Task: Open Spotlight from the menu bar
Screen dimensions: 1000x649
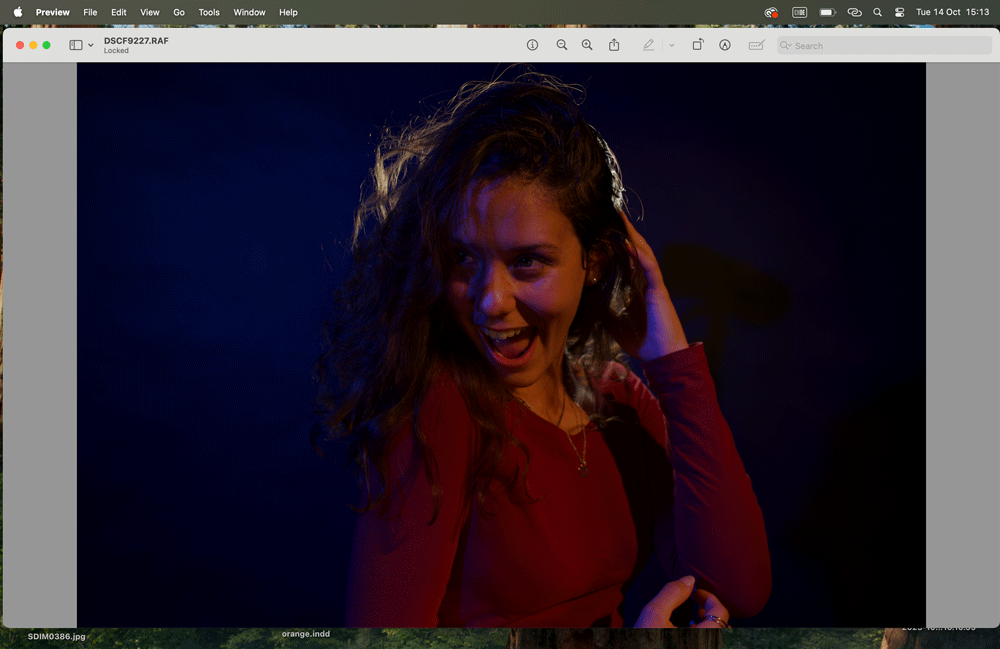Action: pos(877,12)
